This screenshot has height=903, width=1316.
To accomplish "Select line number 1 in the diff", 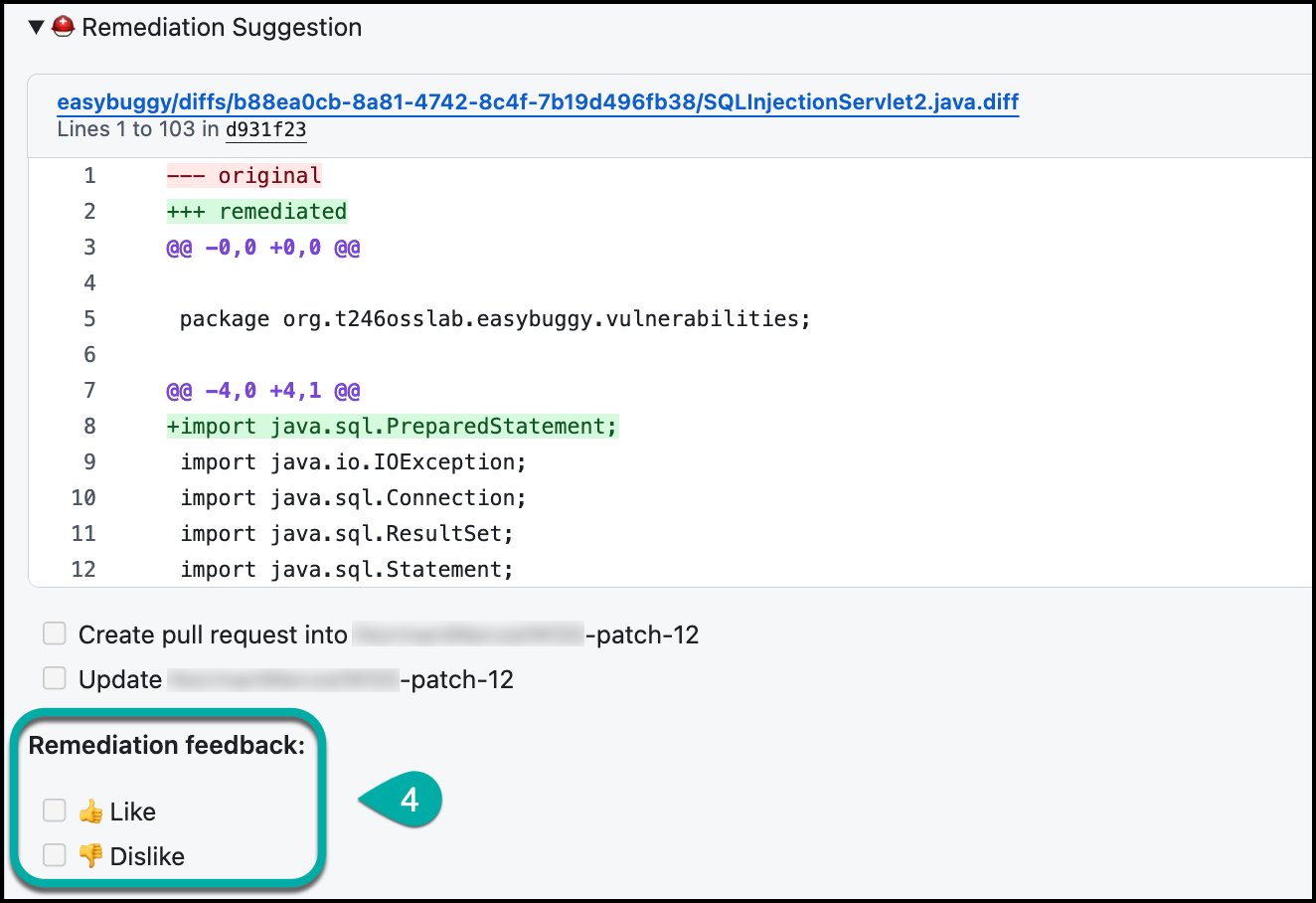I will click(x=89, y=176).
